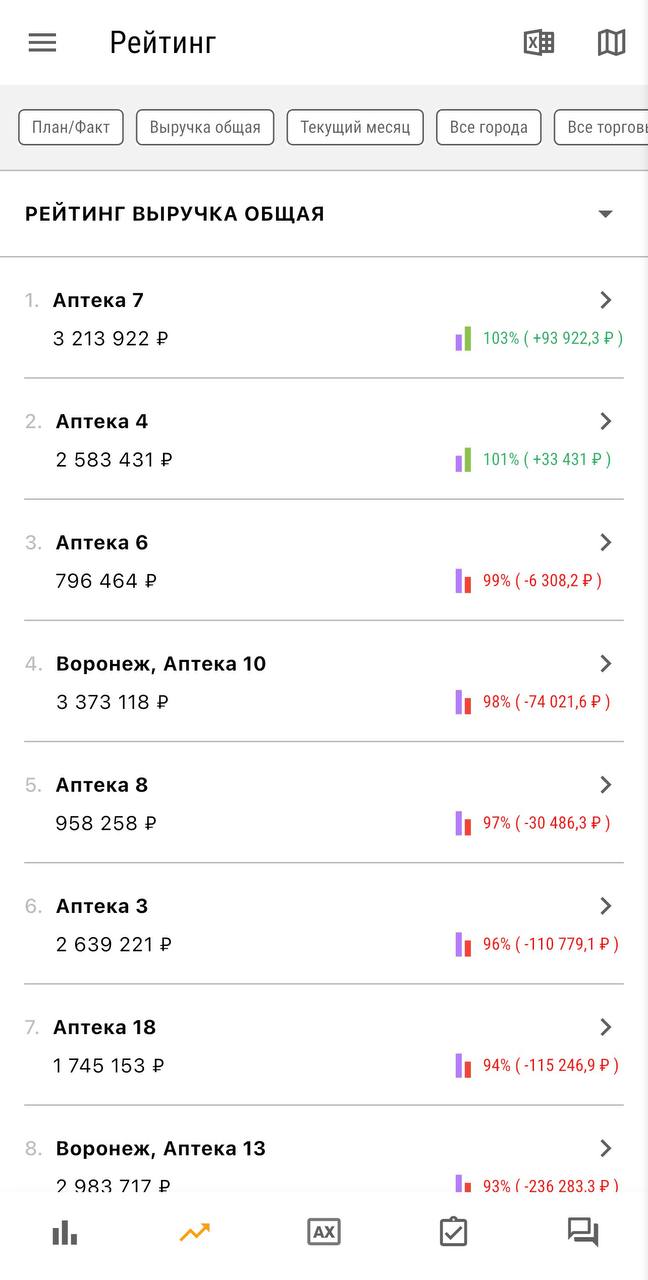Expand the Рейтинг выручка общая dropdown arrow
Viewport: 648px width, 1280px height.
[604, 214]
